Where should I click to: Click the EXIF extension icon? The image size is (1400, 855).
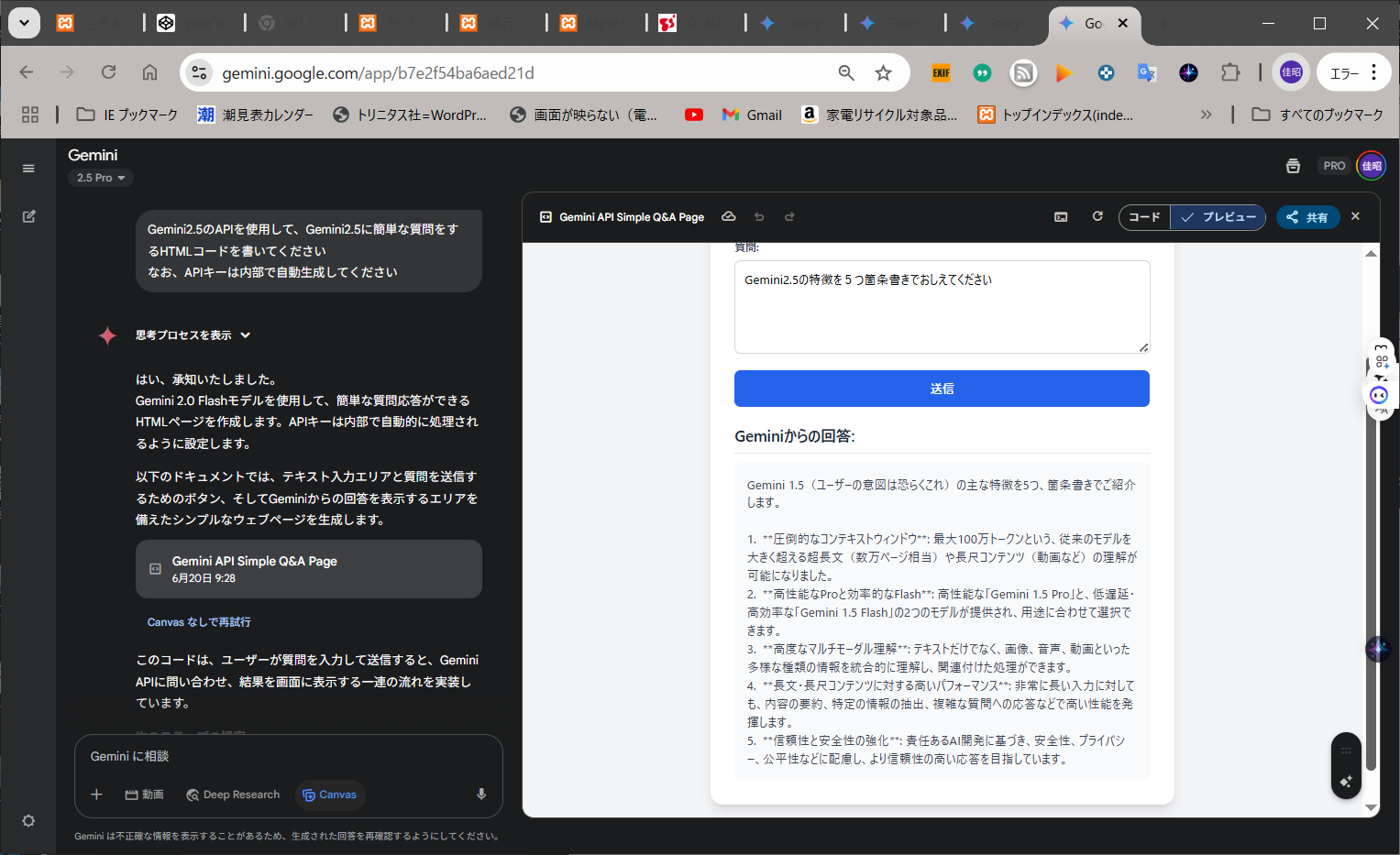pos(941,73)
